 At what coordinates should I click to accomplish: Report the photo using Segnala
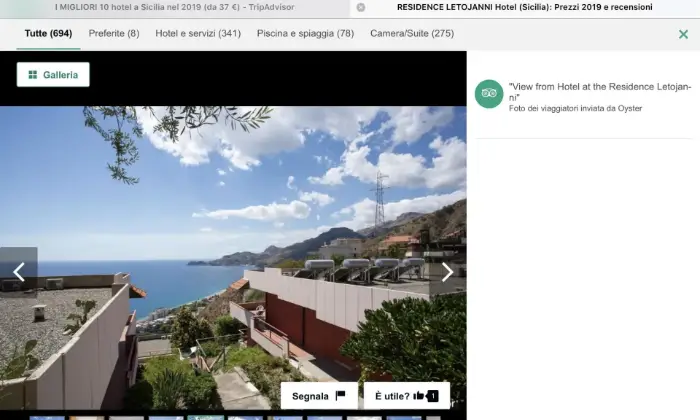[x=319, y=396]
